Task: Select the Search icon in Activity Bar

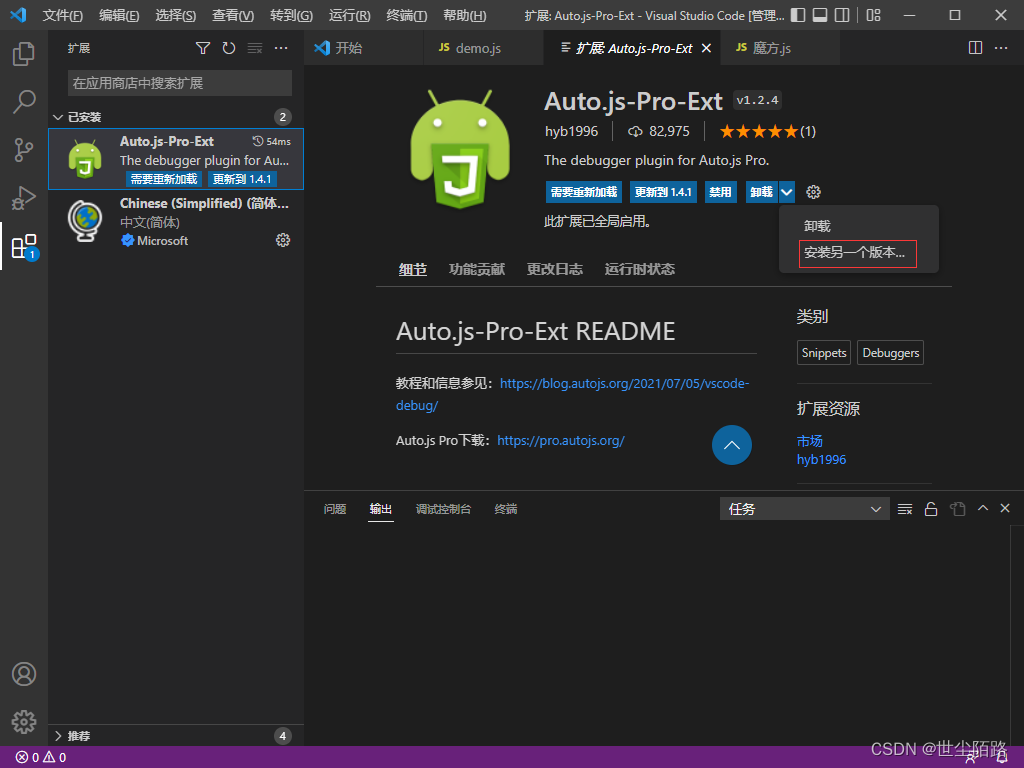Action: (x=24, y=101)
